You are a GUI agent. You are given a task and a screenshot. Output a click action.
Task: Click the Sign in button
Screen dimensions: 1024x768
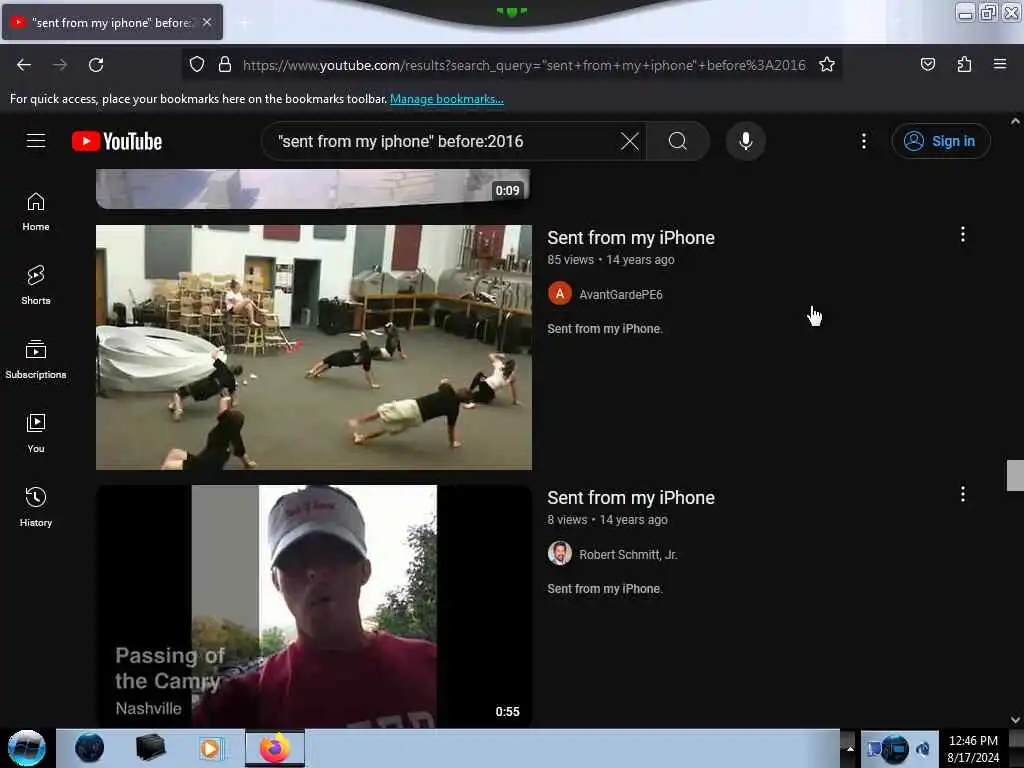[x=940, y=141]
